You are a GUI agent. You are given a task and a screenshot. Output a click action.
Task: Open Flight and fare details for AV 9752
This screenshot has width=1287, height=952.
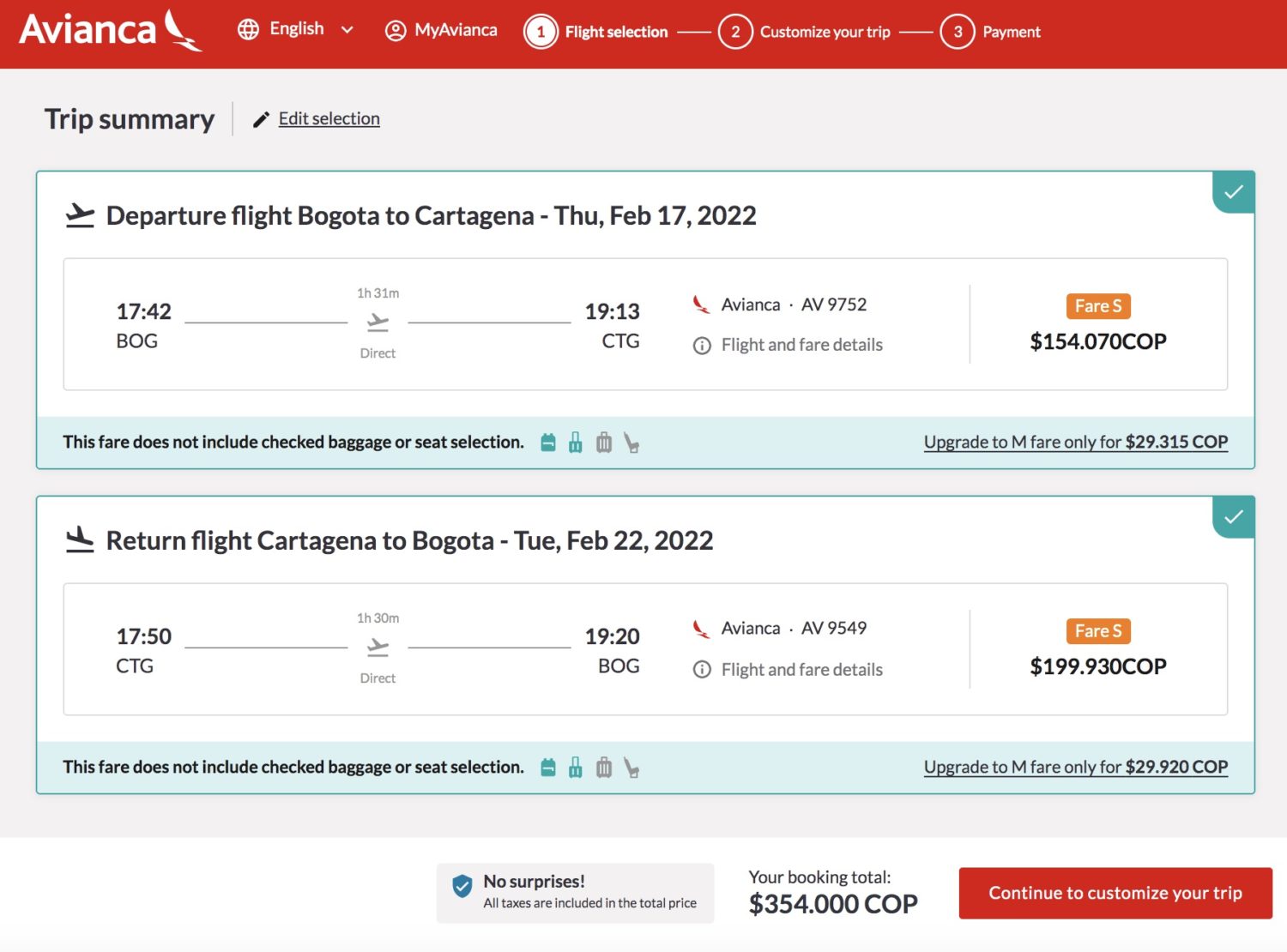coord(802,345)
